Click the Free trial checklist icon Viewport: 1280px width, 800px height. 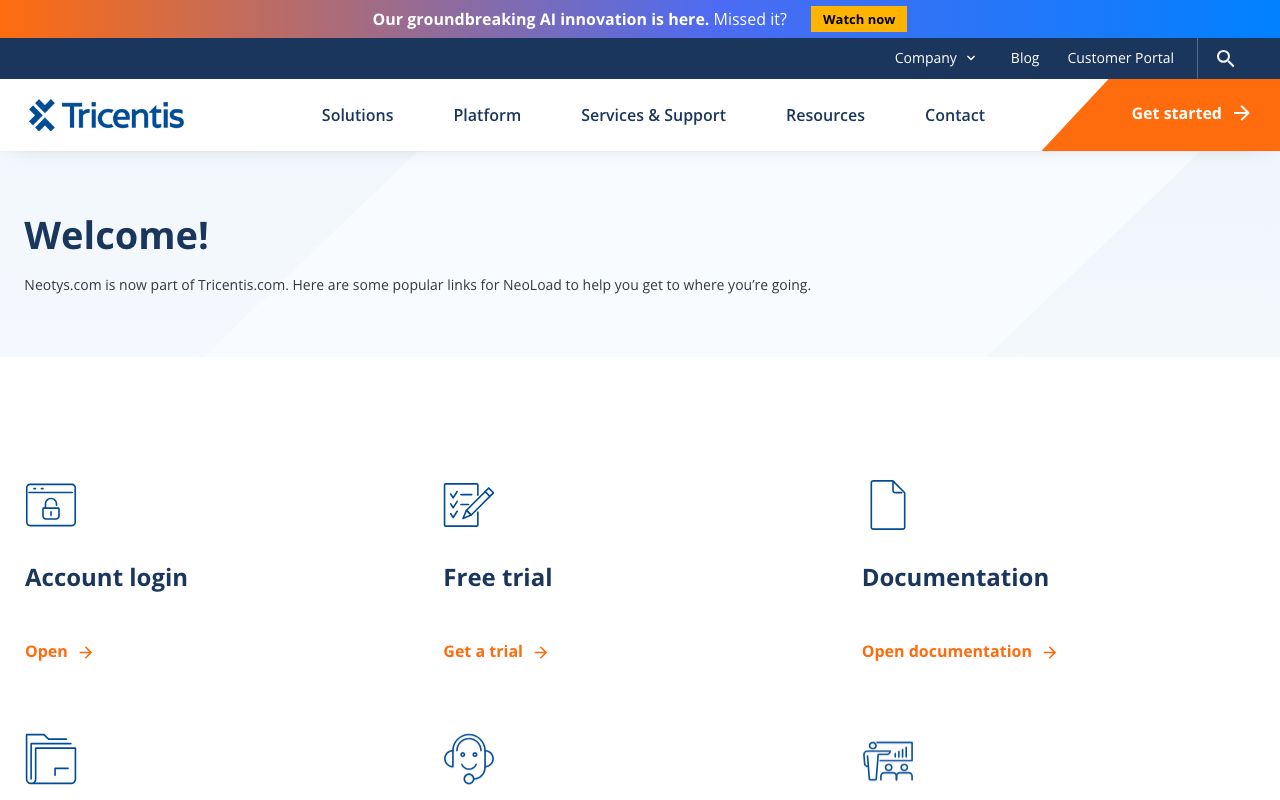[468, 505]
